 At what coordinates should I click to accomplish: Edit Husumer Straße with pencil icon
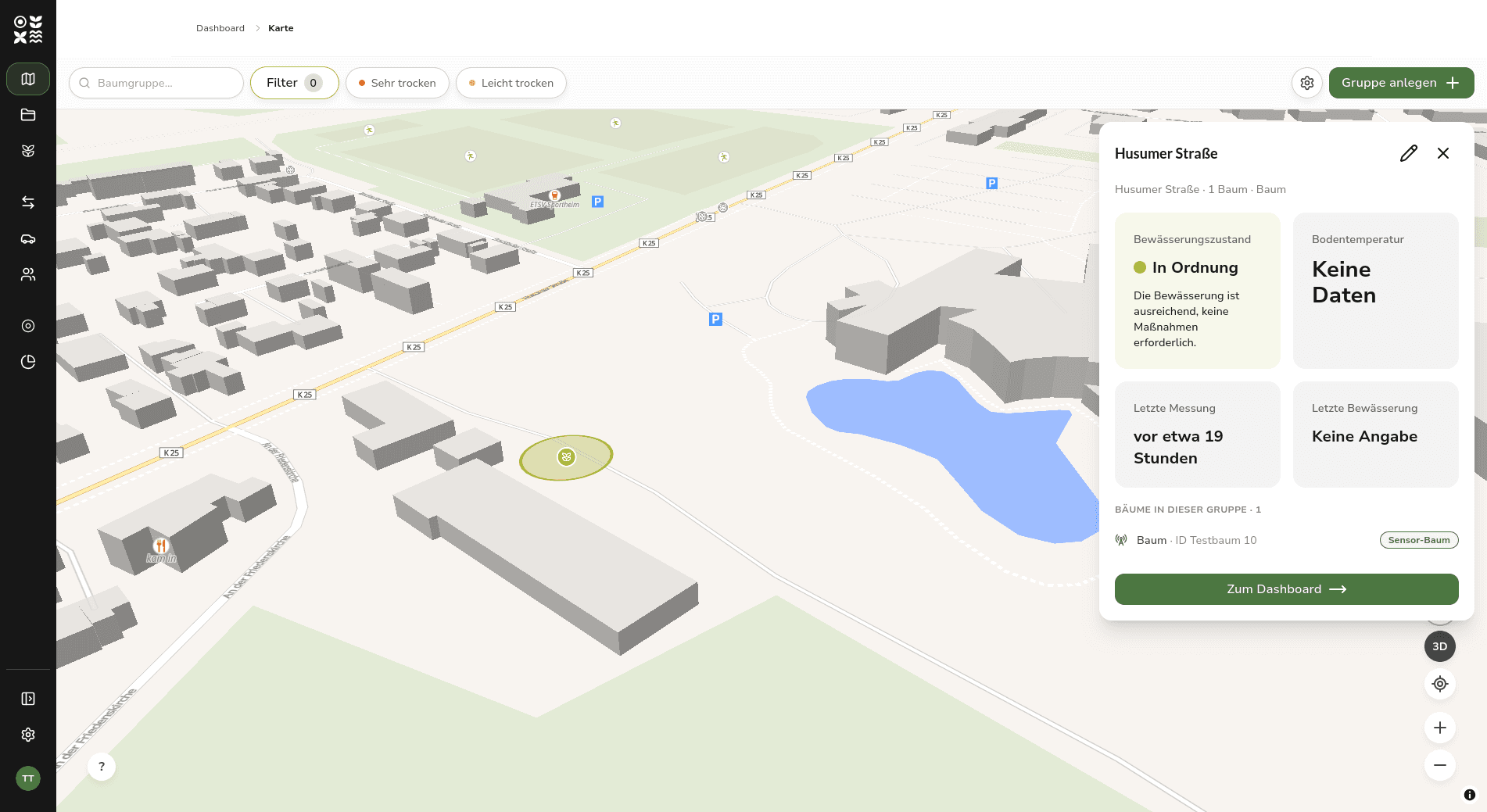1409,153
